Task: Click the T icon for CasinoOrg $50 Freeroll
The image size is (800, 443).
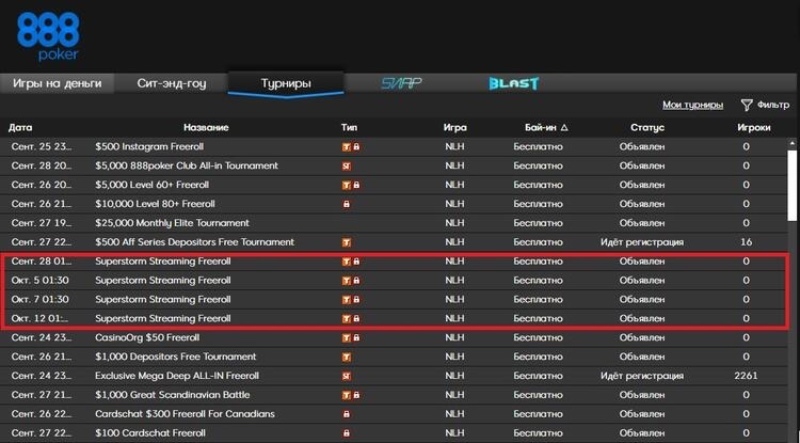Action: 346,338
